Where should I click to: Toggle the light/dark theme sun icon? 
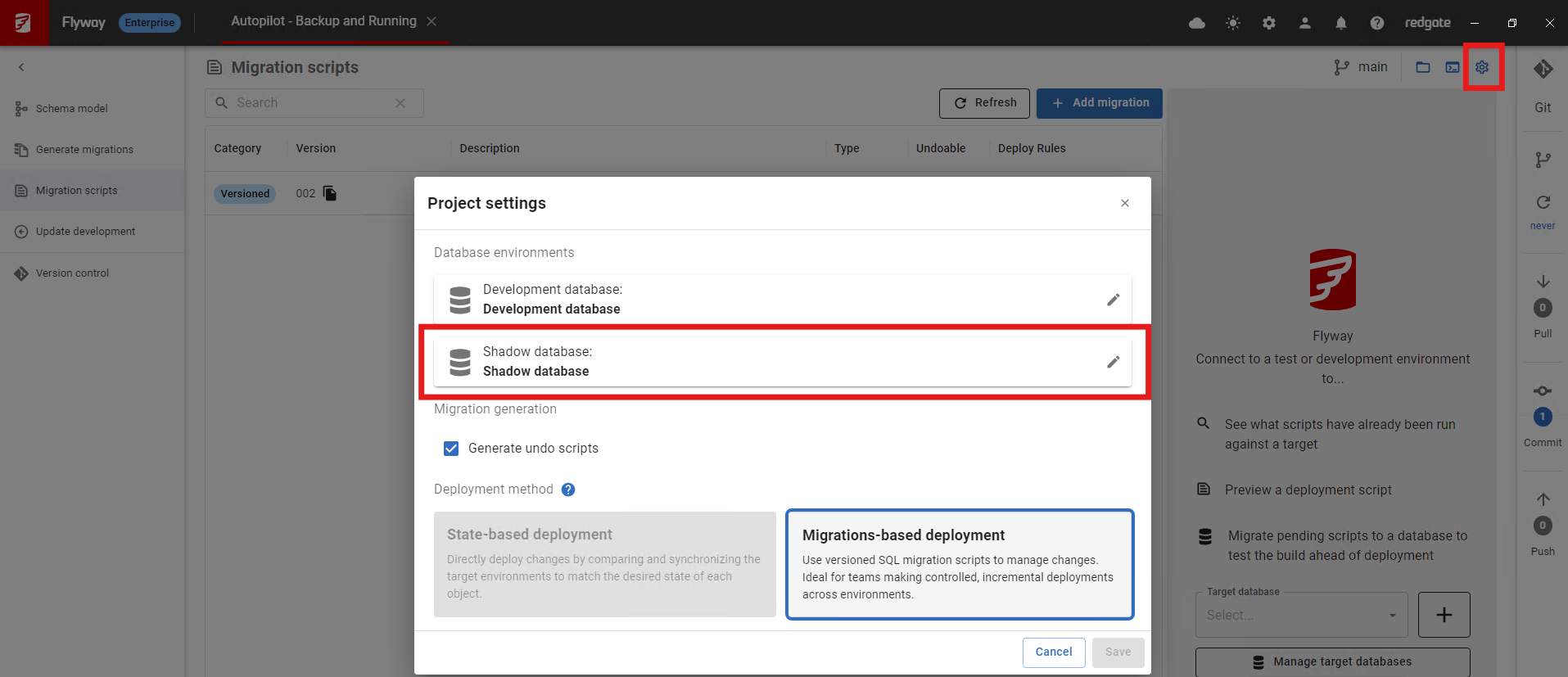pos(1233,23)
